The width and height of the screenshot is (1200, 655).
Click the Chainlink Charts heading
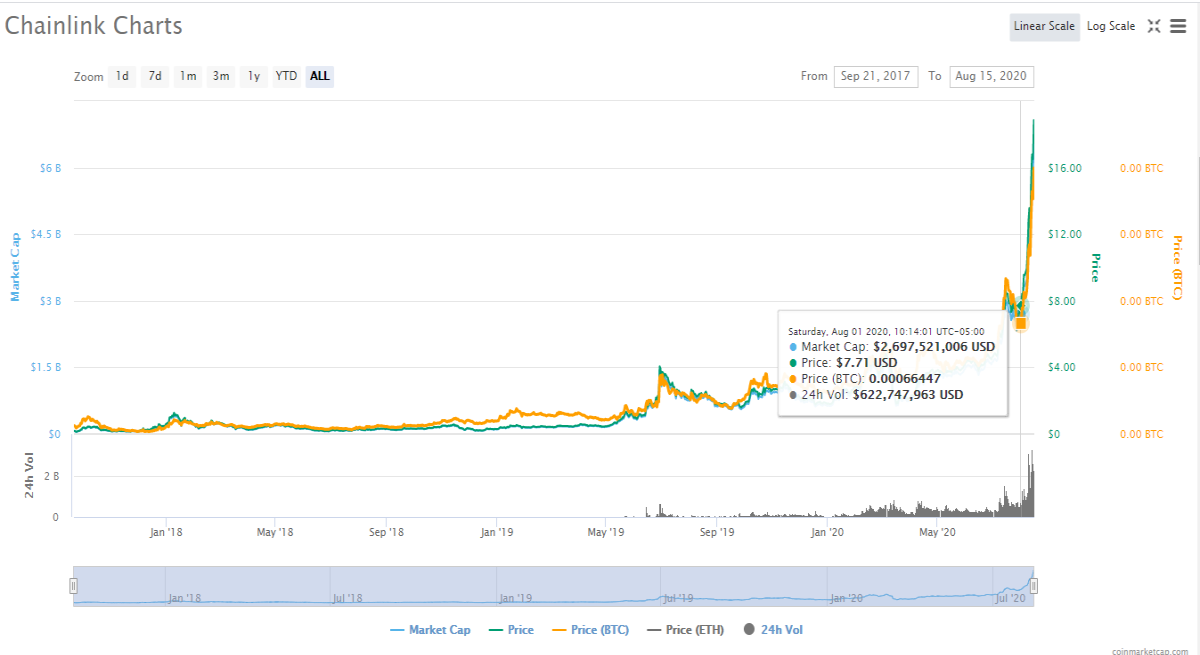[x=94, y=26]
